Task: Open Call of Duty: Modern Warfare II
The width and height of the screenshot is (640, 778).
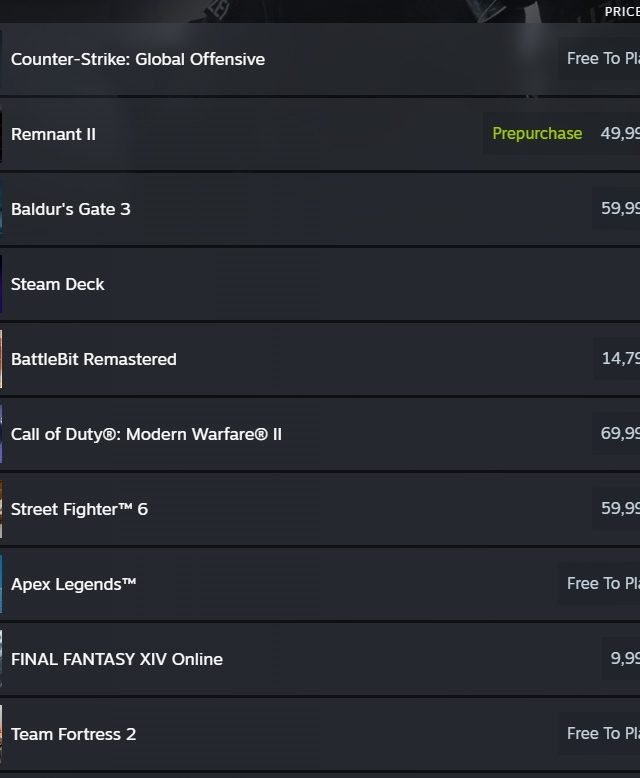Action: 146,434
